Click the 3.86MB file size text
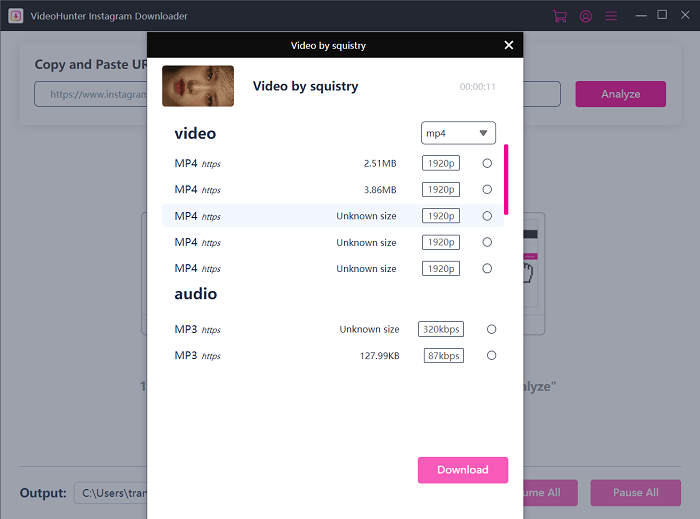Image resolution: width=700 pixels, height=519 pixels. 380,190
